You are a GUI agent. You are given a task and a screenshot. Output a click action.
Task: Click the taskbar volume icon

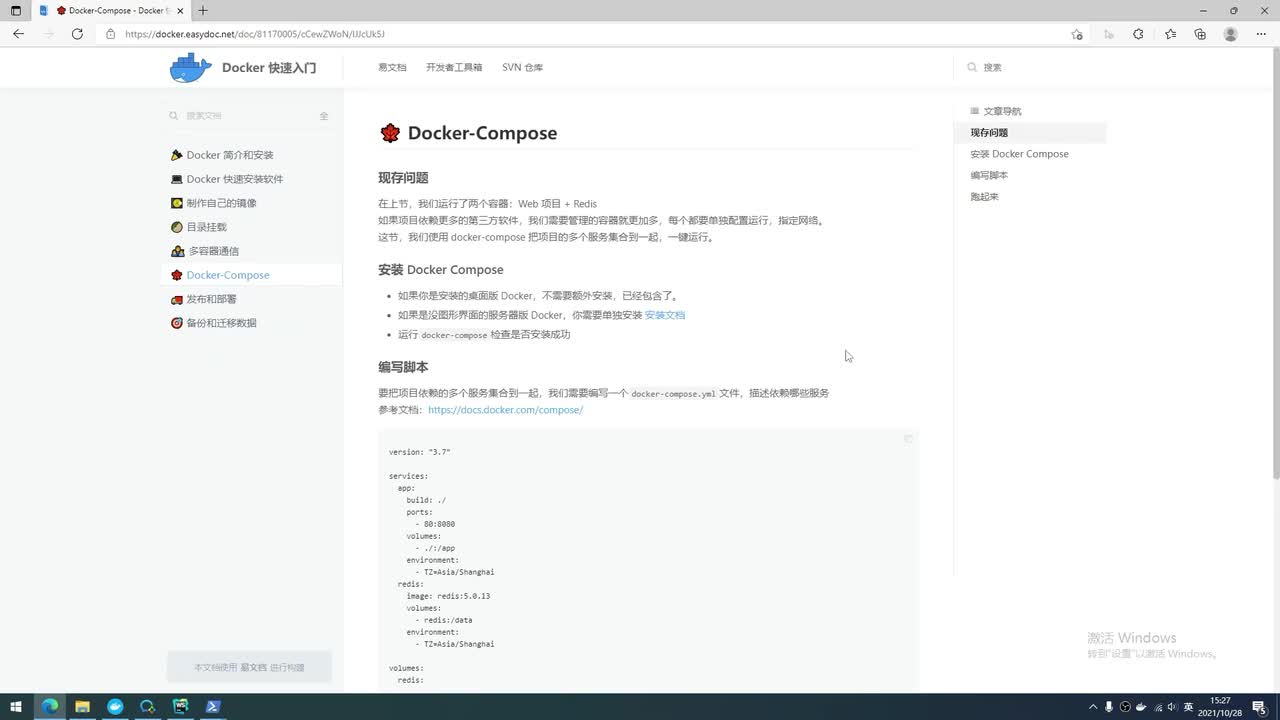click(1172, 707)
